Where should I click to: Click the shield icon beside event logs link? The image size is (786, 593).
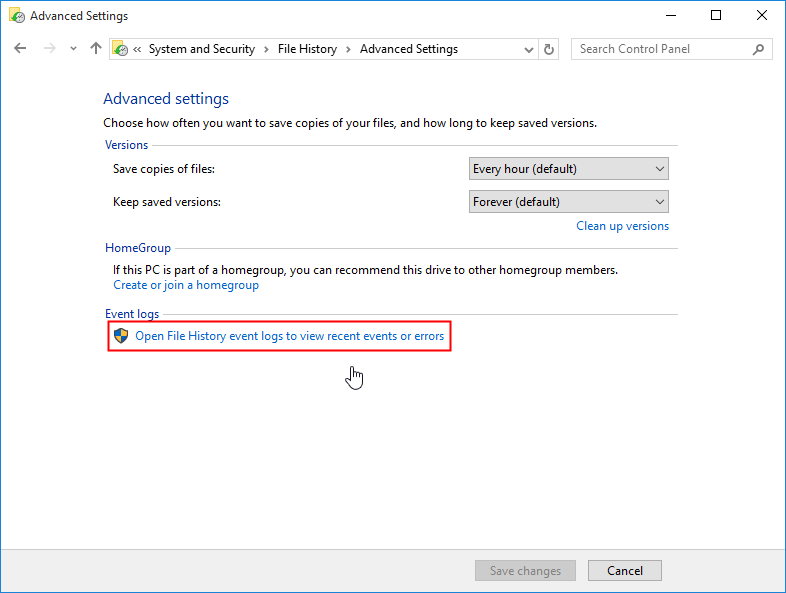(121, 336)
